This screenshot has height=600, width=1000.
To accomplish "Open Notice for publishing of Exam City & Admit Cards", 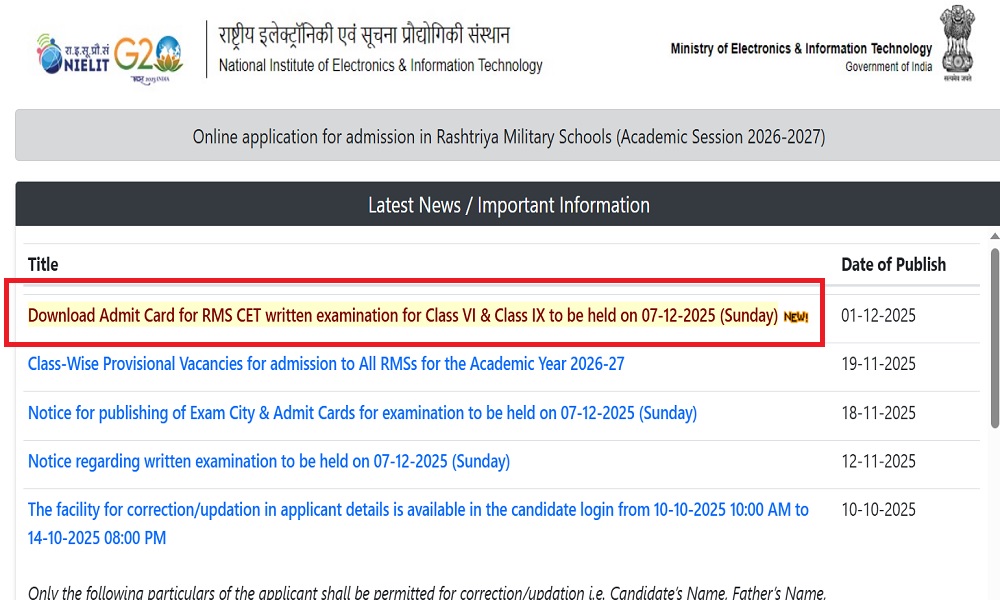I will 362,413.
